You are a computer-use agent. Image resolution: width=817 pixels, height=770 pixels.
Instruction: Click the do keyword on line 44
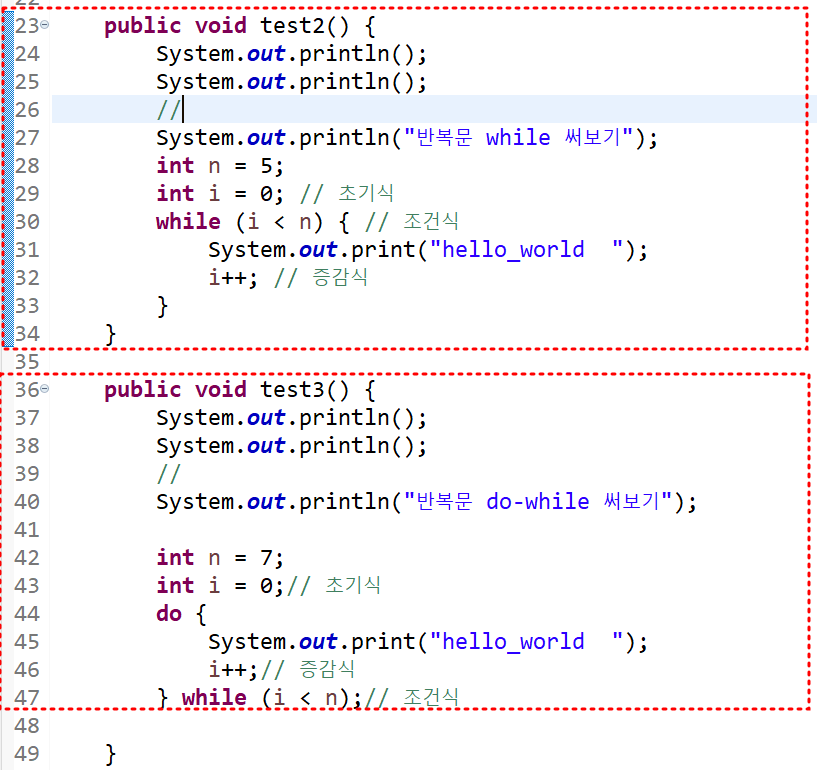(169, 613)
